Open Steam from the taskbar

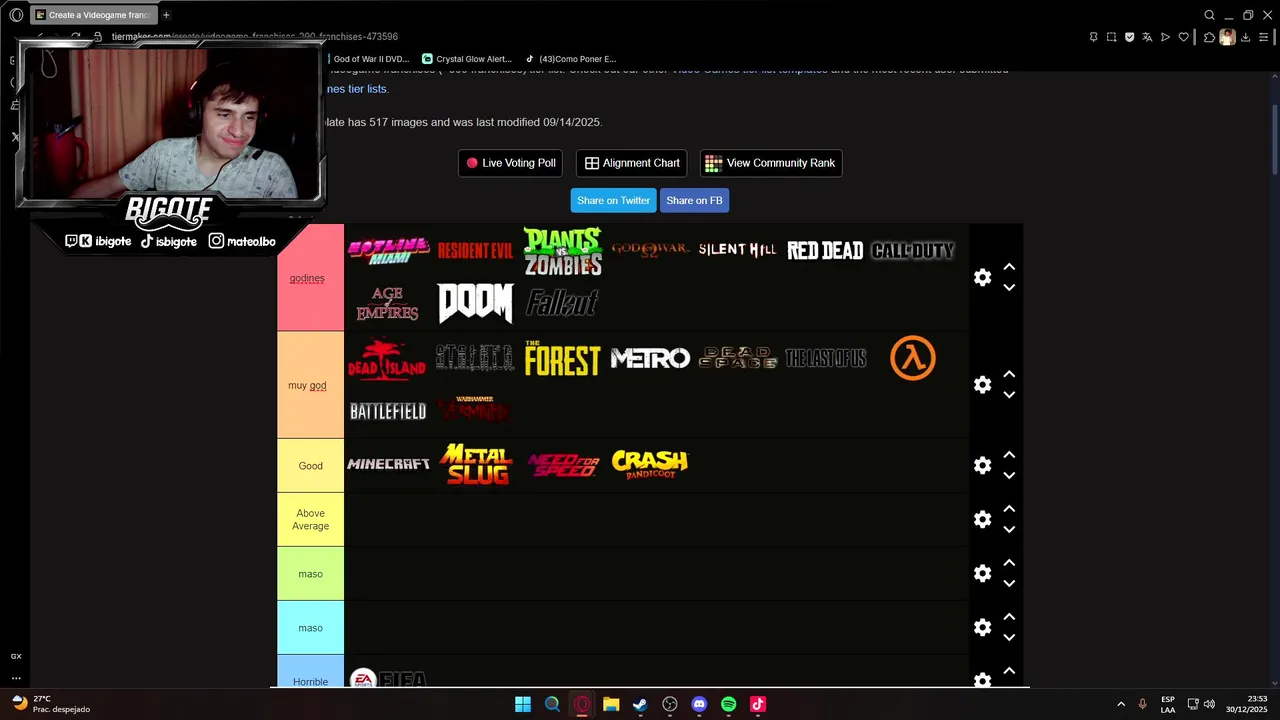click(x=640, y=704)
